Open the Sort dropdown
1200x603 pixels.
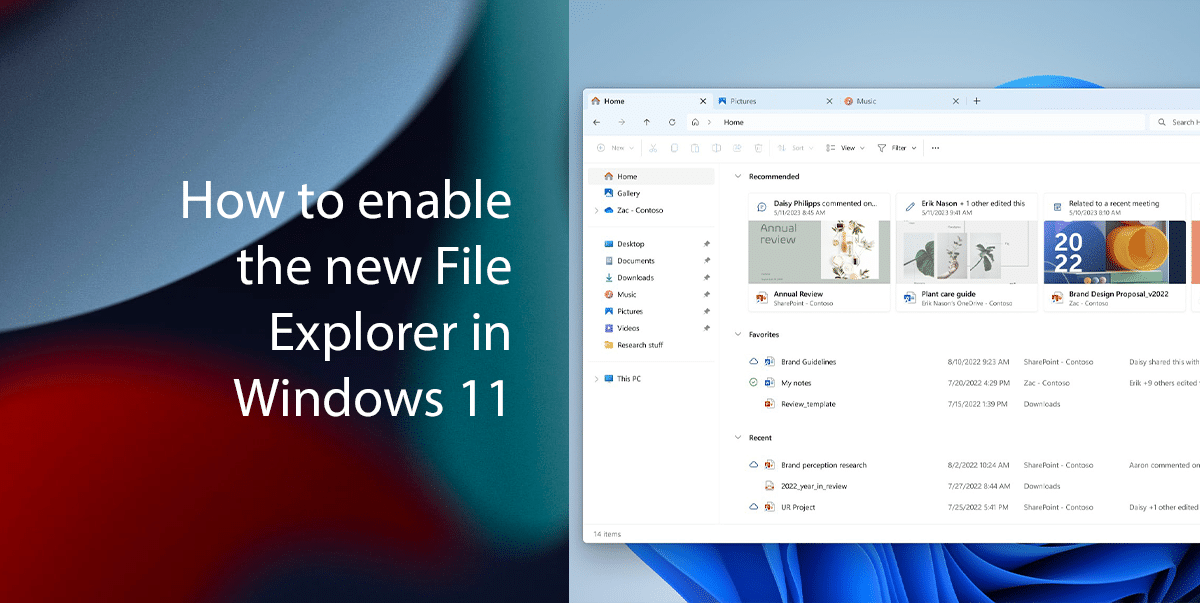[797, 148]
